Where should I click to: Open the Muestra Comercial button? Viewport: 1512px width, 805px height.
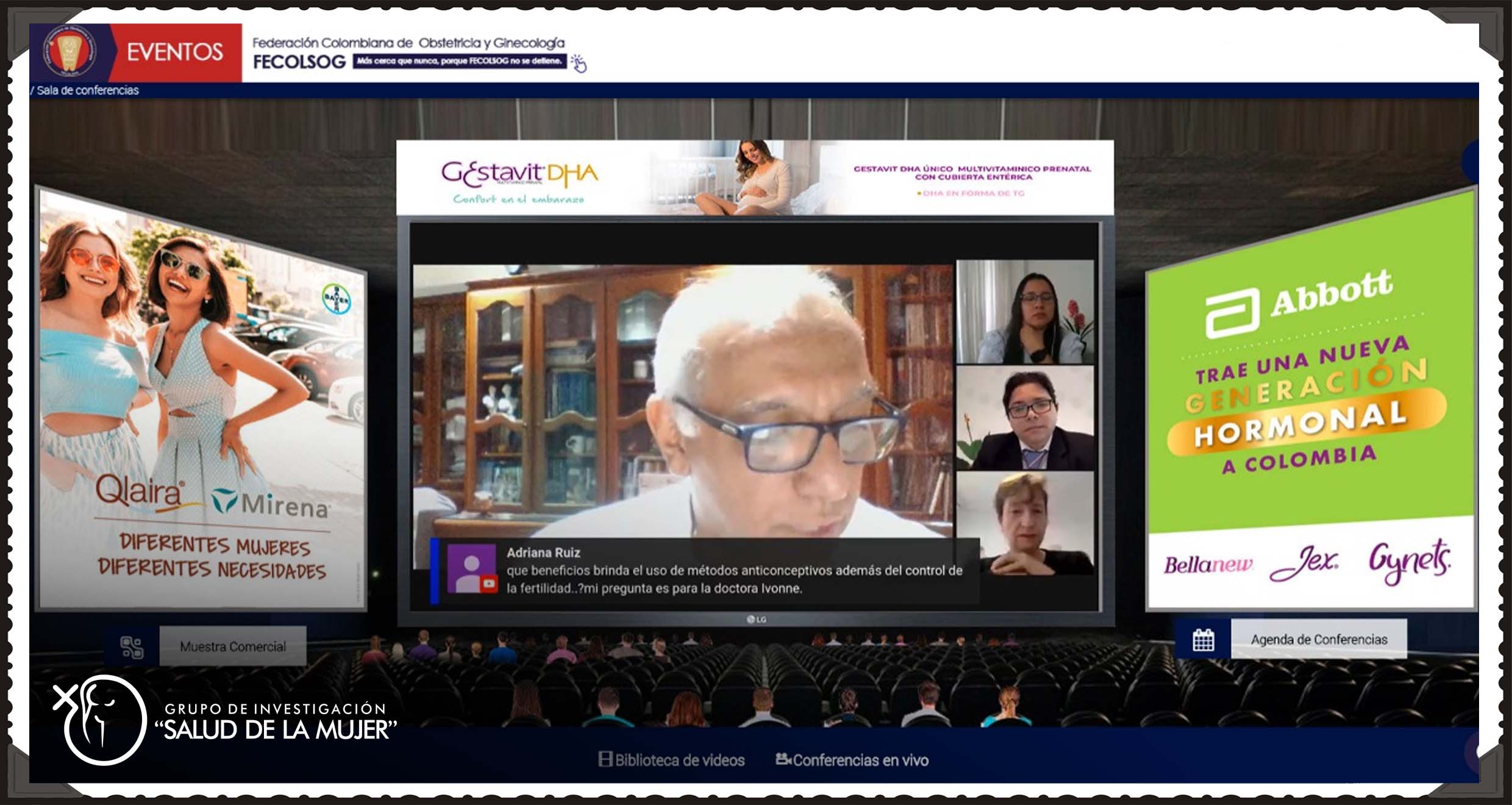click(232, 646)
